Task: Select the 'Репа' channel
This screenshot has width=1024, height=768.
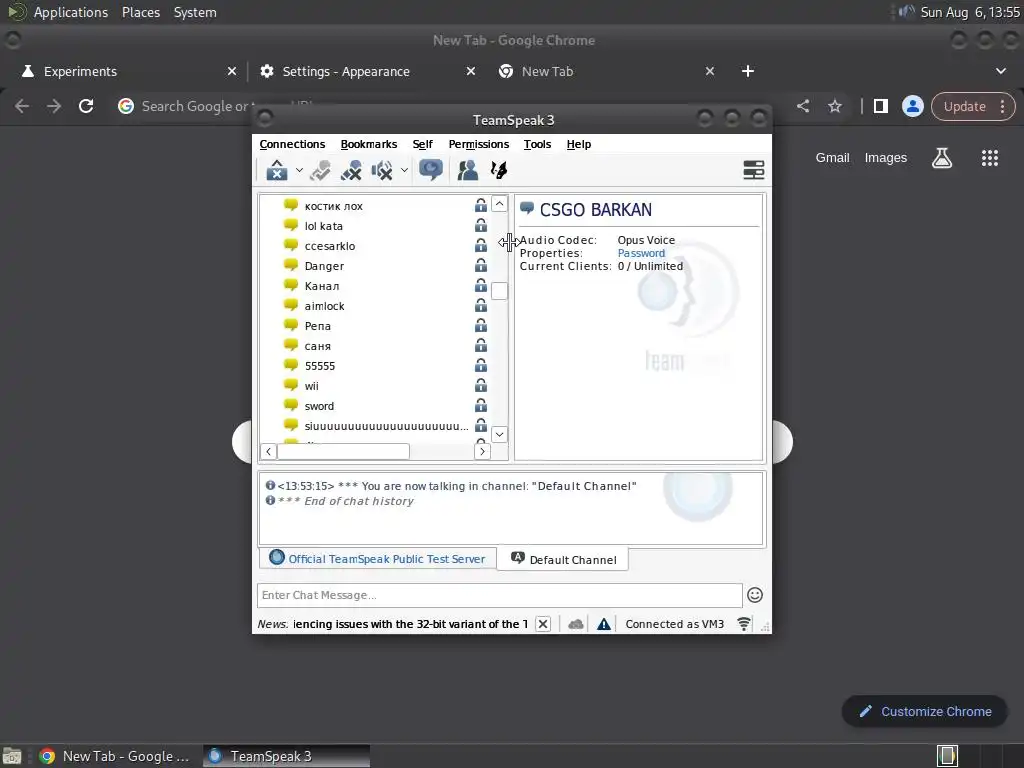Action: [x=317, y=326]
